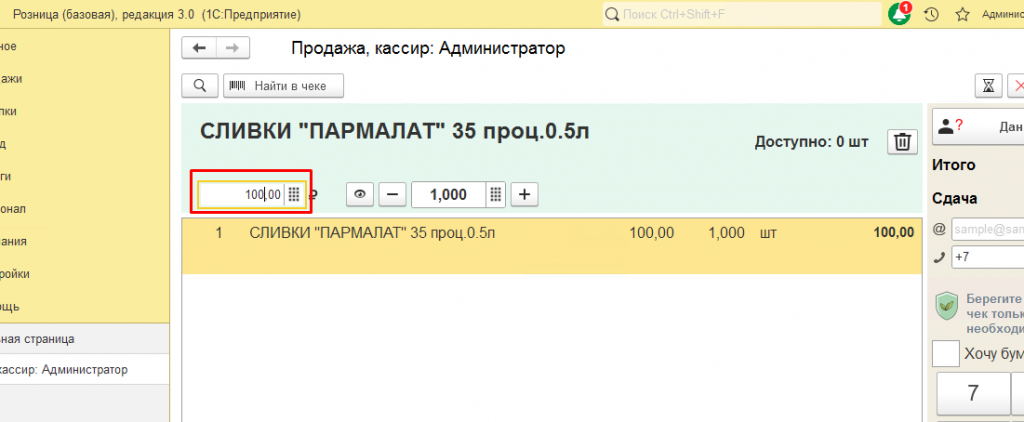Tap numeric keypad button 7

pyautogui.click(x=973, y=393)
